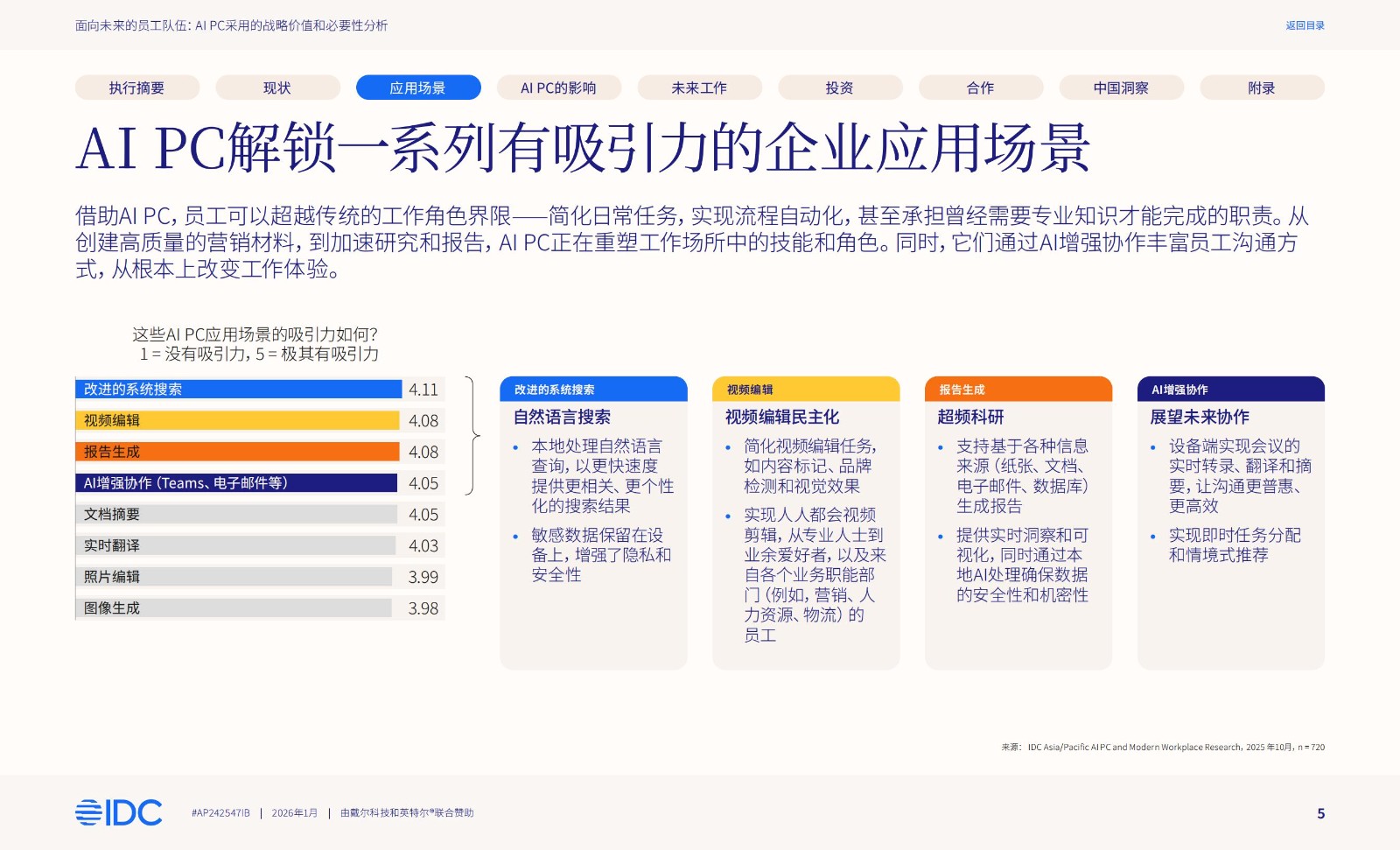Select the orange 报告生成 chart bar
This screenshot has width=1400, height=850.
pos(238,452)
